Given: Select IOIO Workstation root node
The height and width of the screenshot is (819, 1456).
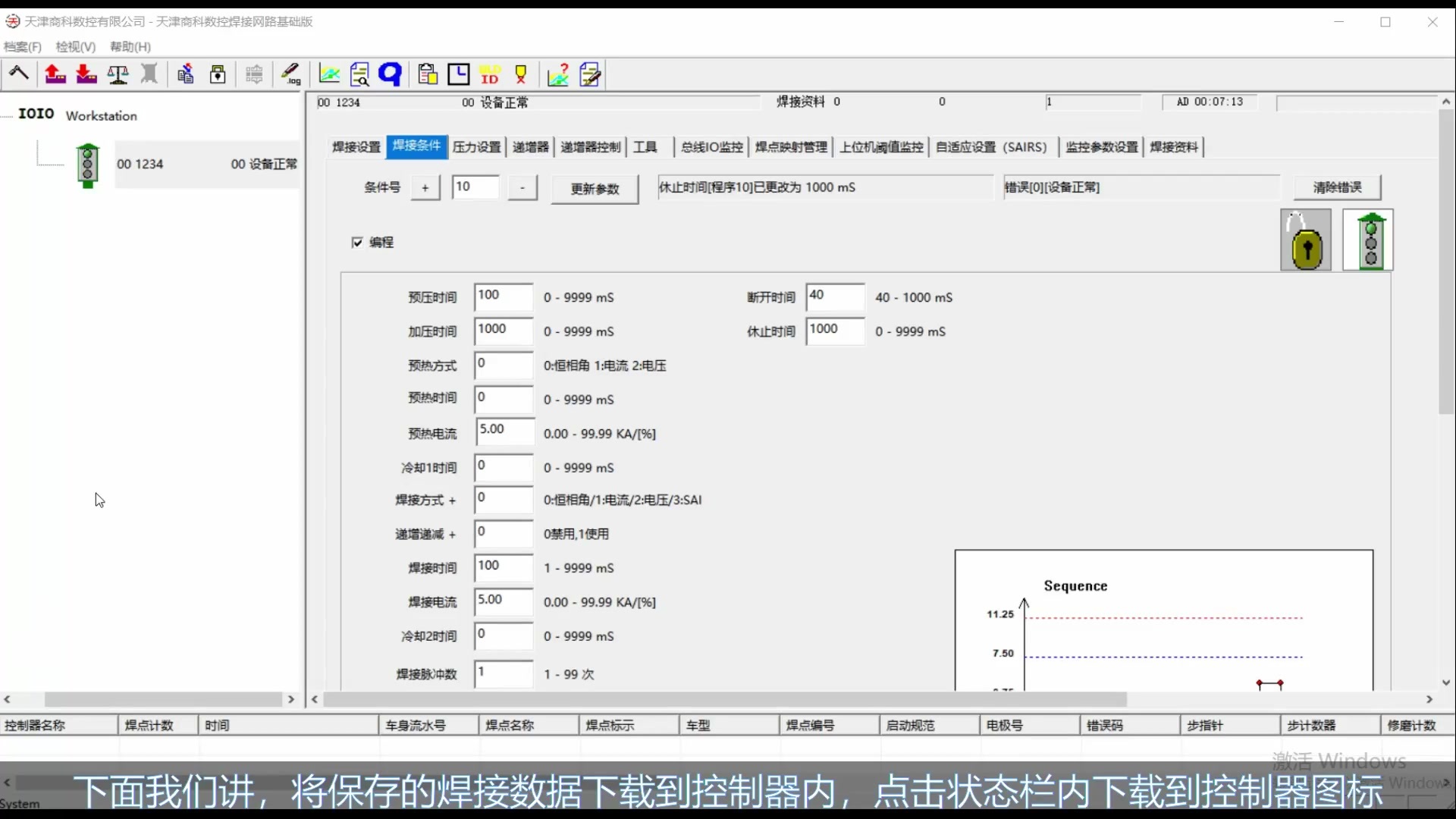Looking at the screenshot, I should (77, 115).
